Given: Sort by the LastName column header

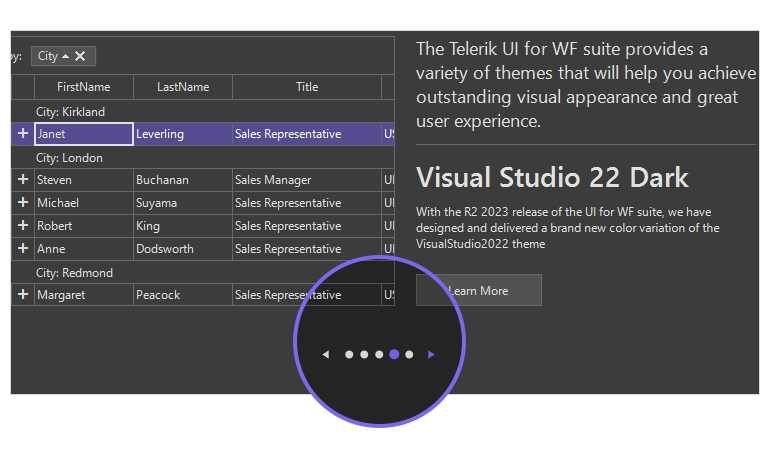Looking at the screenshot, I should (183, 87).
